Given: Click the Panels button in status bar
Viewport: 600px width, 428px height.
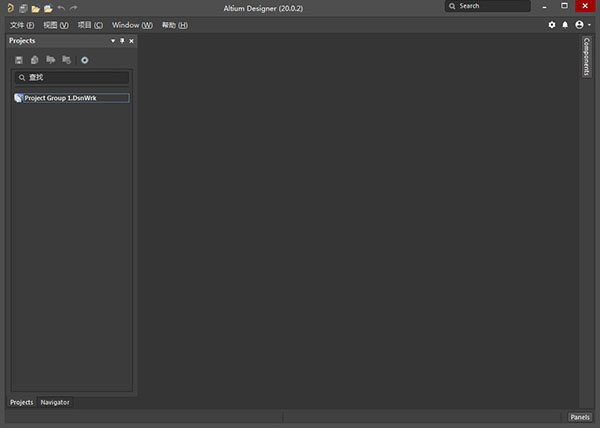Looking at the screenshot, I should [580, 417].
